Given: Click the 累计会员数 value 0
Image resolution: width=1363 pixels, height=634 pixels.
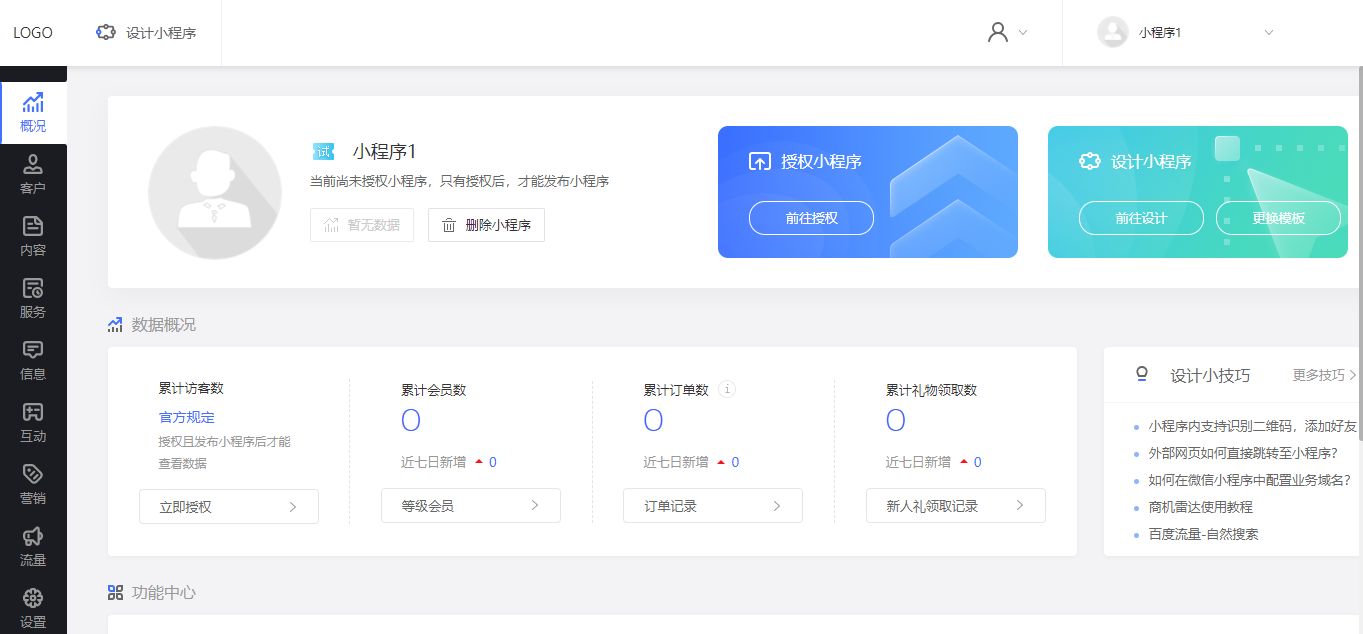Looking at the screenshot, I should [411, 421].
